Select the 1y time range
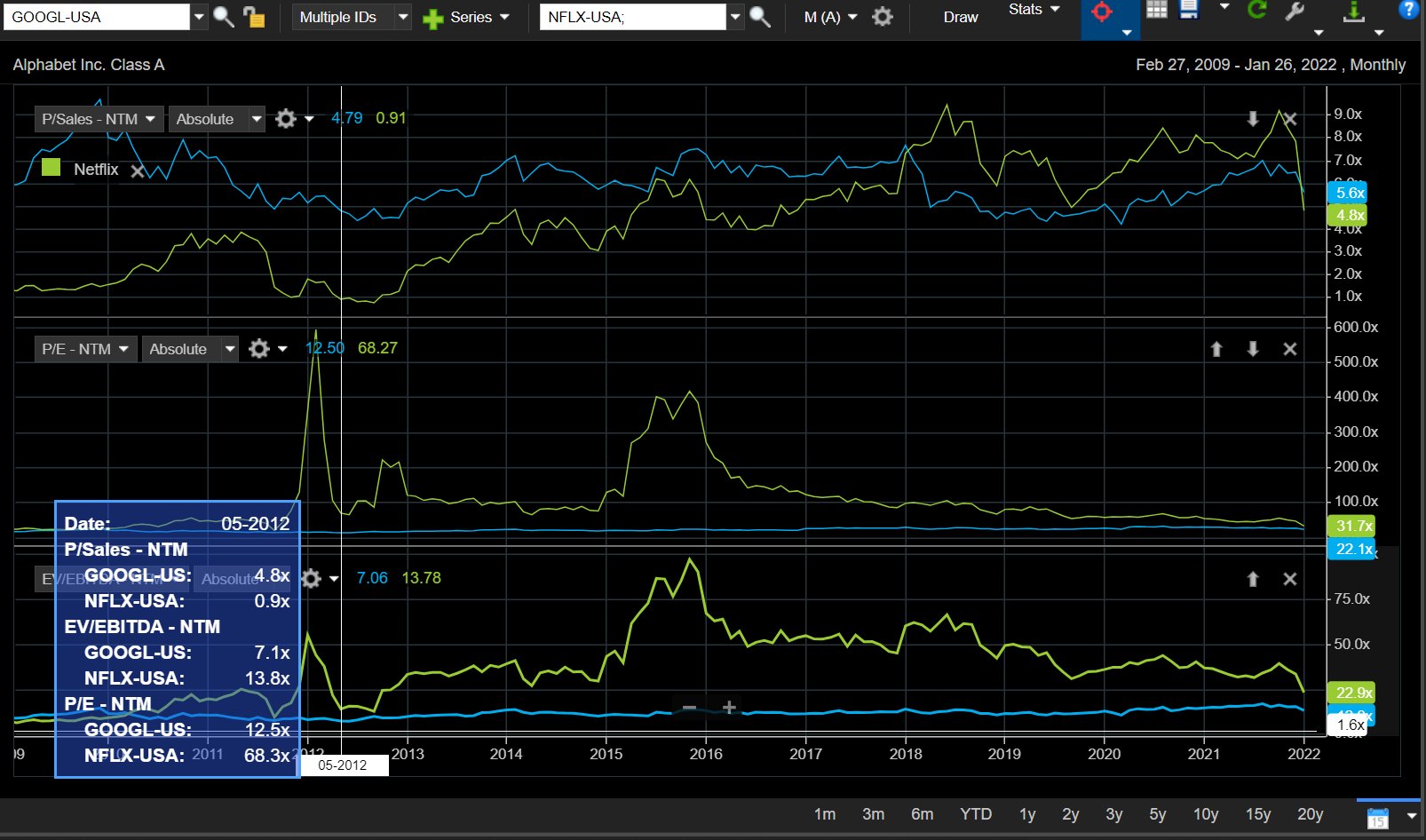Image resolution: width=1426 pixels, height=840 pixels. pos(1027,814)
